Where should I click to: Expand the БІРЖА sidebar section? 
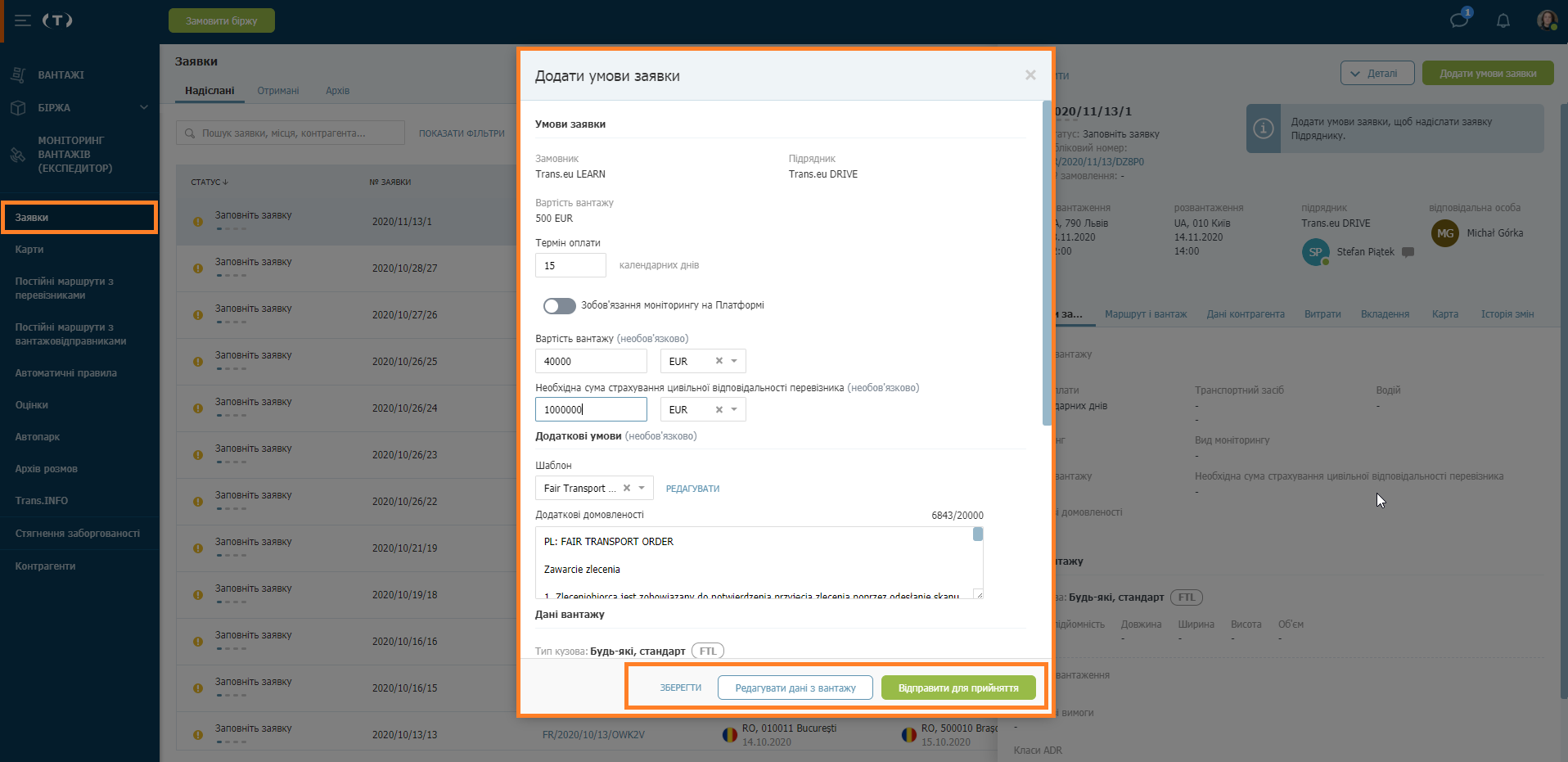pyautogui.click(x=144, y=107)
